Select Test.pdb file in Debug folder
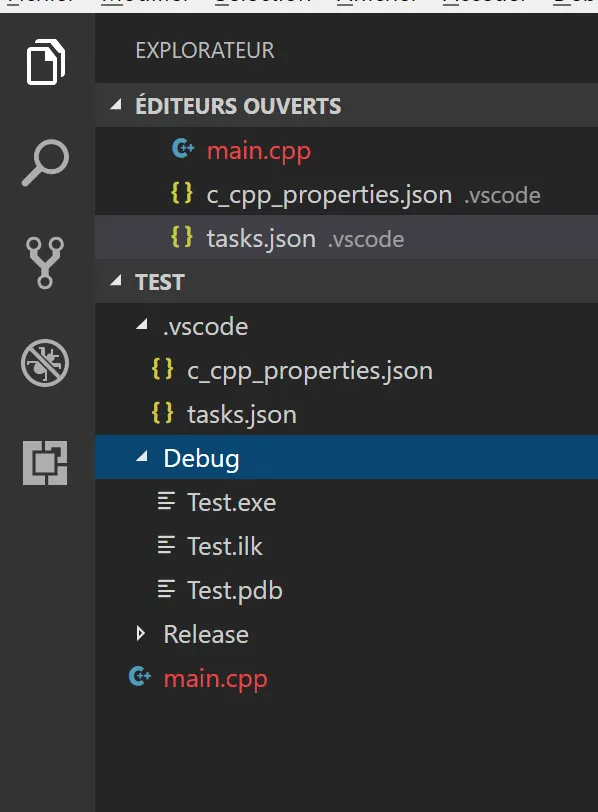598x812 pixels. [235, 590]
